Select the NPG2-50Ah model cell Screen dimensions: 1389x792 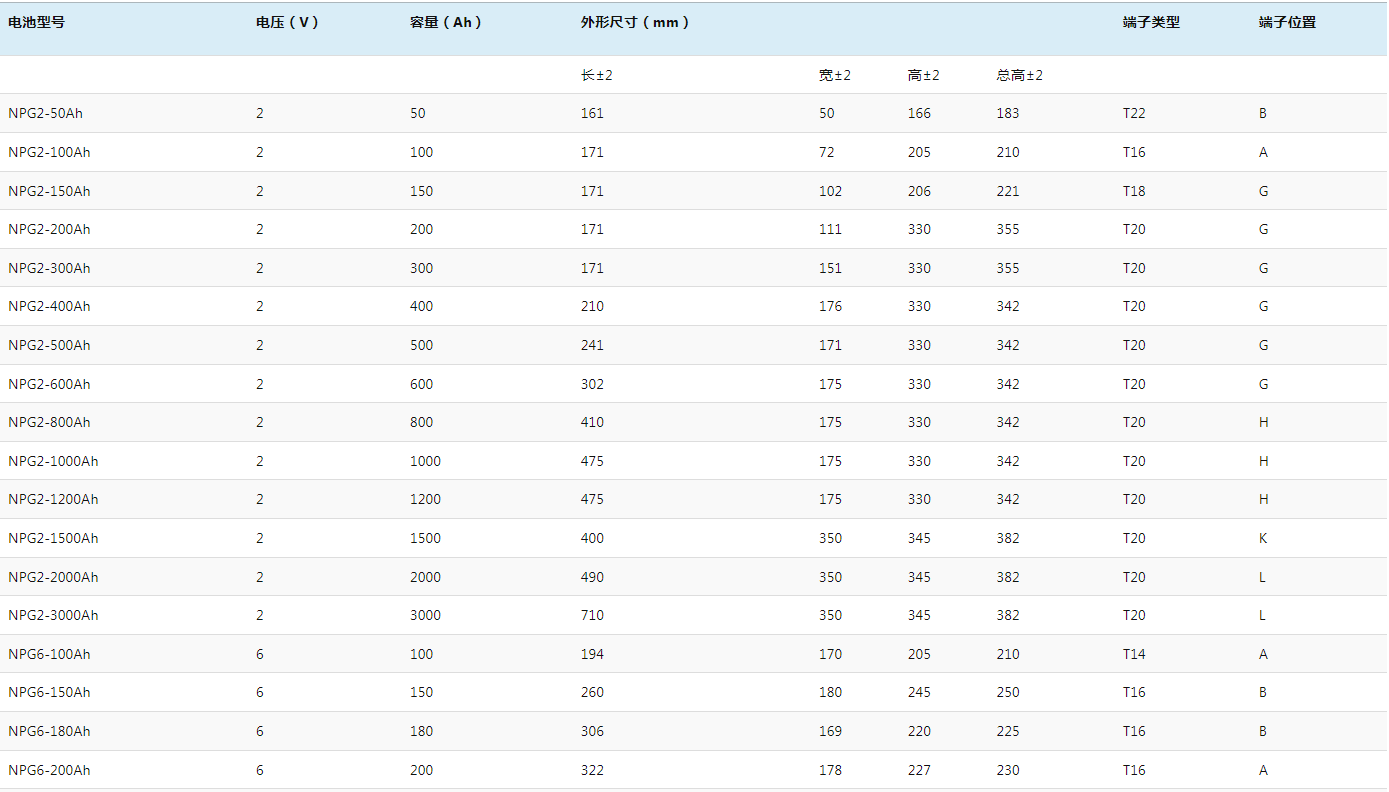point(45,113)
